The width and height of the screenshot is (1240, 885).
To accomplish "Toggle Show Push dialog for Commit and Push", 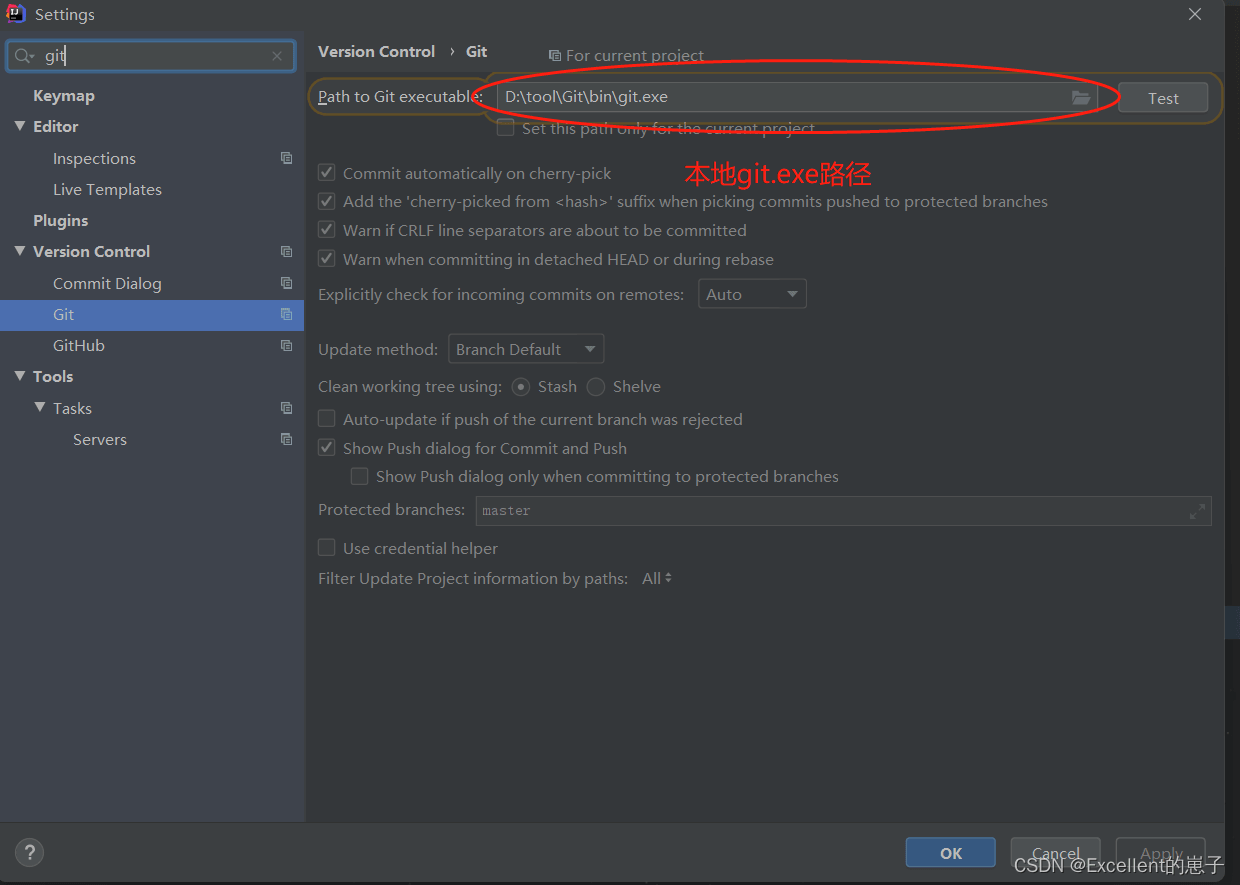I will click(326, 448).
